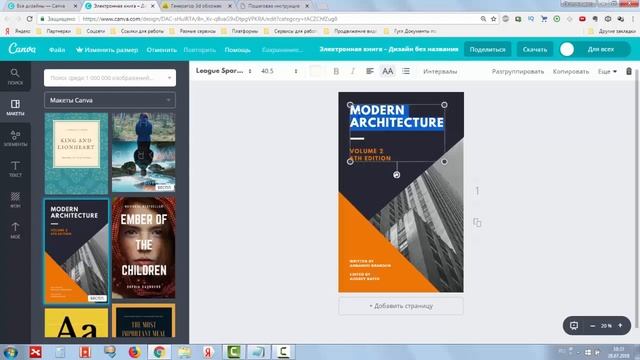Toggle bulleted list formatting
This screenshot has width=640, height=360.
pos(406,71)
